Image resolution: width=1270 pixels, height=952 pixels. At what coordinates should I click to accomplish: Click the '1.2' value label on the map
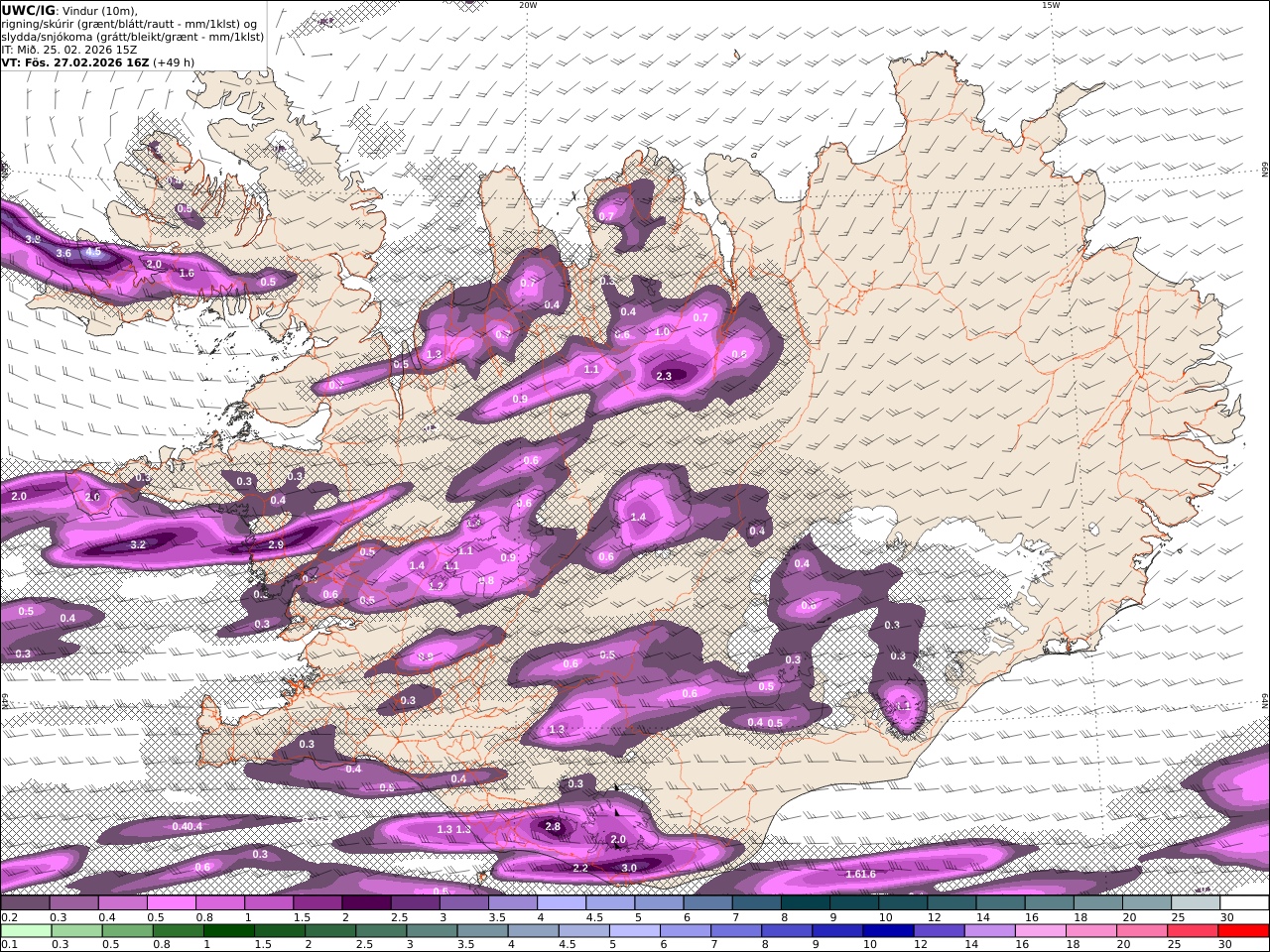click(436, 586)
